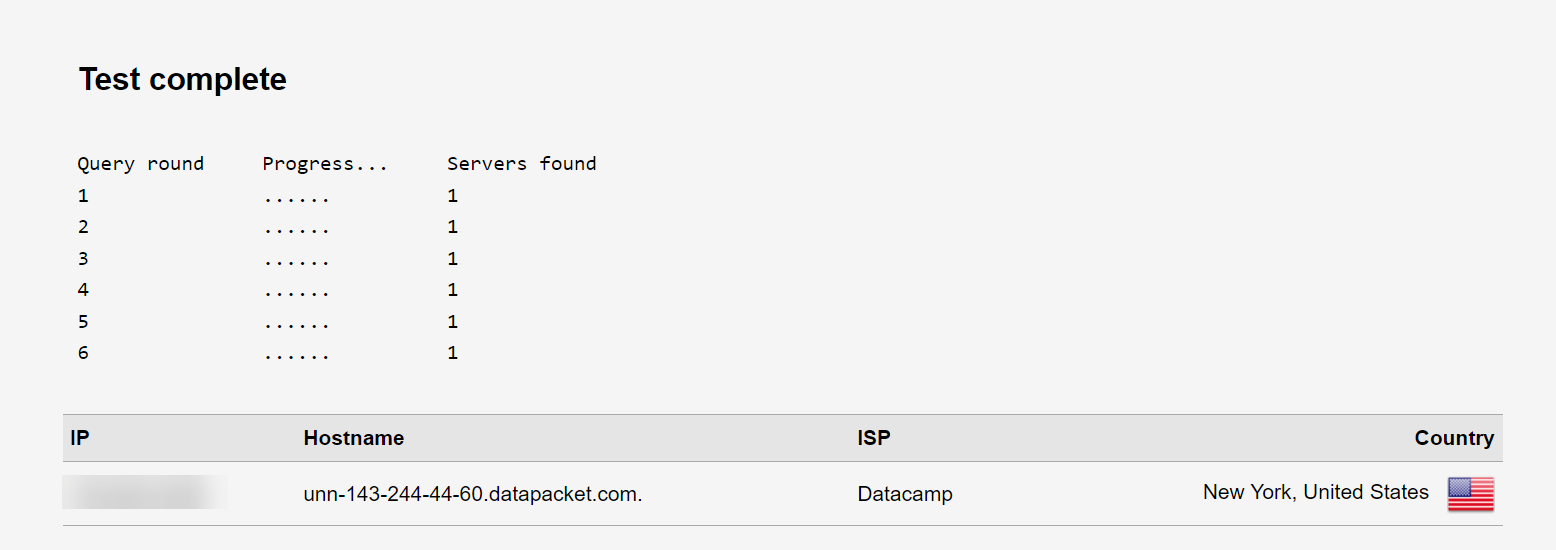This screenshot has width=1556, height=550.
Task: Click the Test complete heading
Action: tap(183, 79)
